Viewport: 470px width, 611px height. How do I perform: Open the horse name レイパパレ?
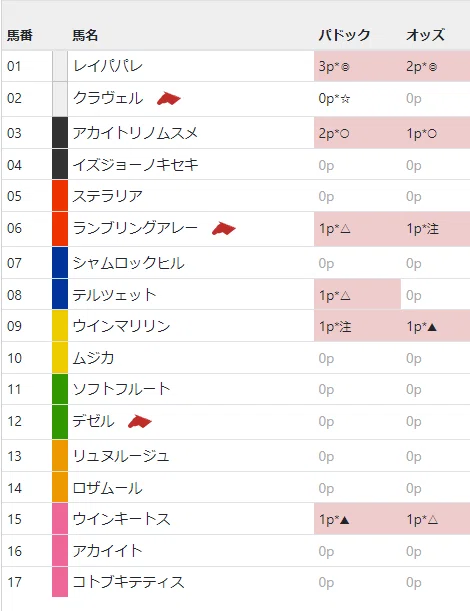coord(108,66)
